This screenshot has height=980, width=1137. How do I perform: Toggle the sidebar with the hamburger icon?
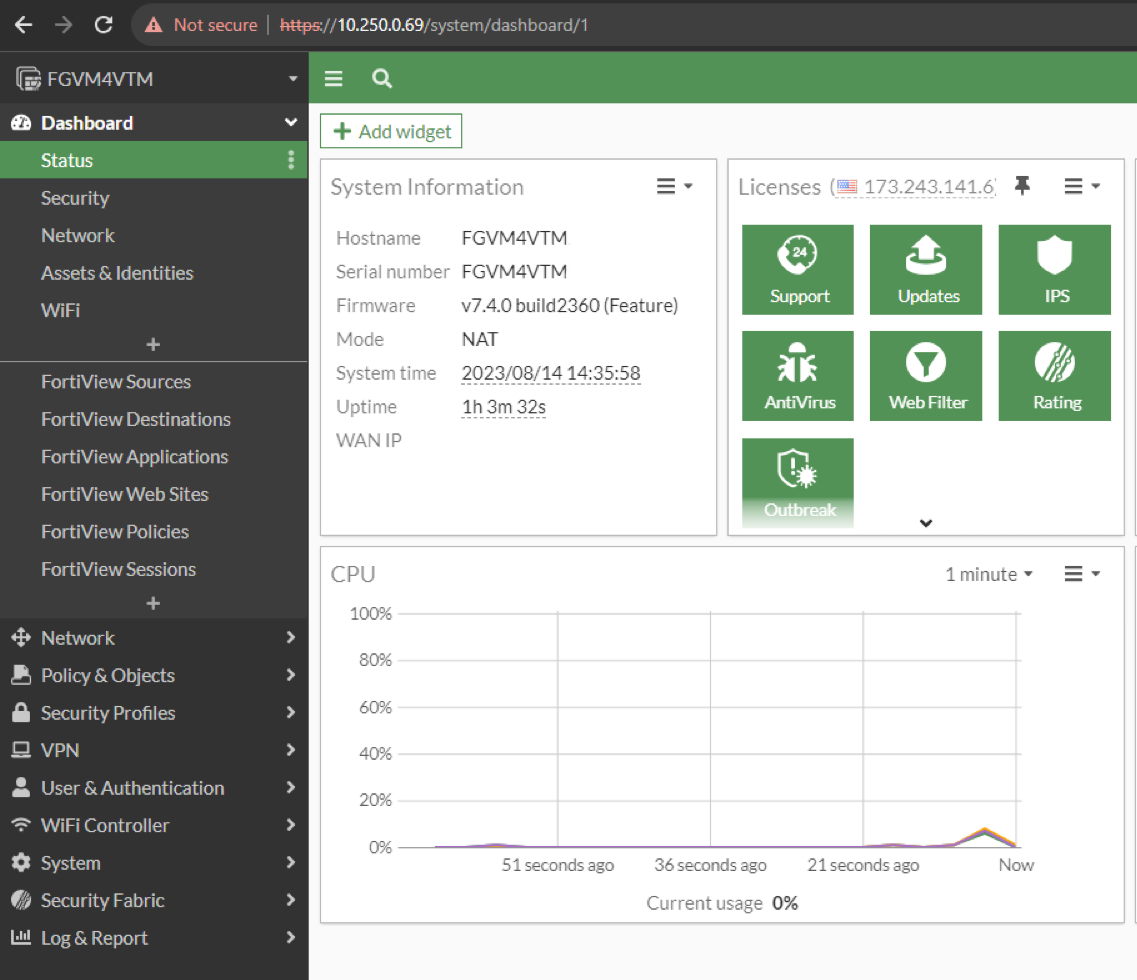333,77
